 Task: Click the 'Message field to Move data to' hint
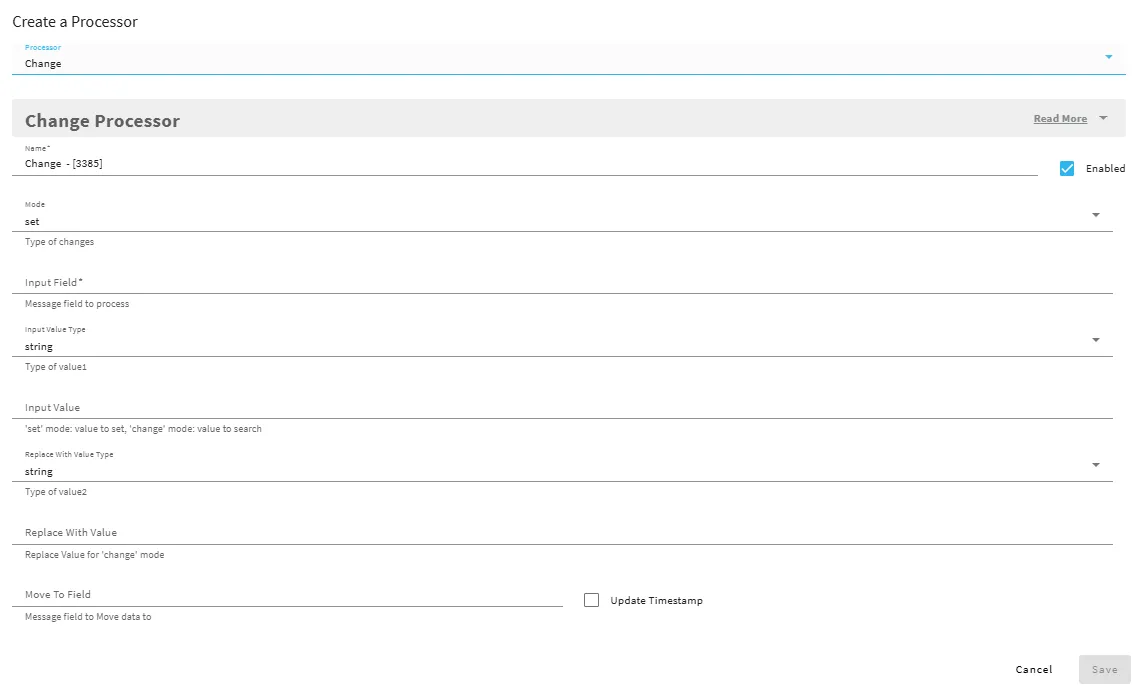[88, 617]
